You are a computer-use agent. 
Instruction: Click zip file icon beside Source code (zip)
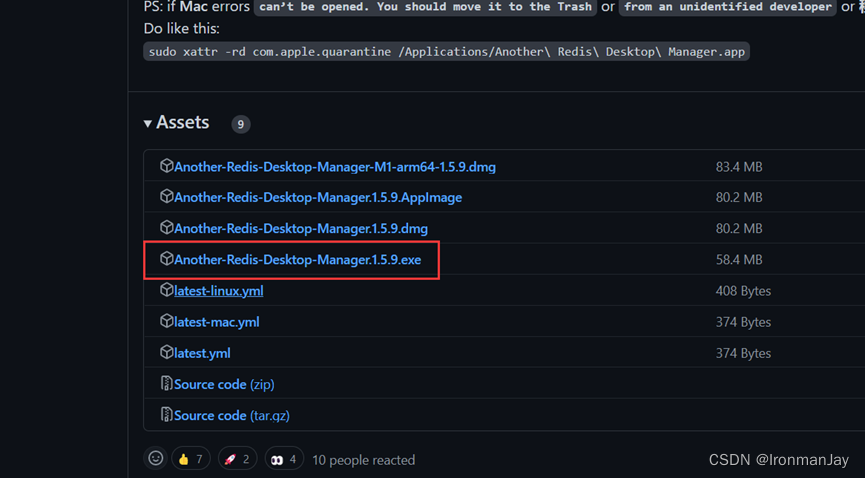tap(167, 383)
